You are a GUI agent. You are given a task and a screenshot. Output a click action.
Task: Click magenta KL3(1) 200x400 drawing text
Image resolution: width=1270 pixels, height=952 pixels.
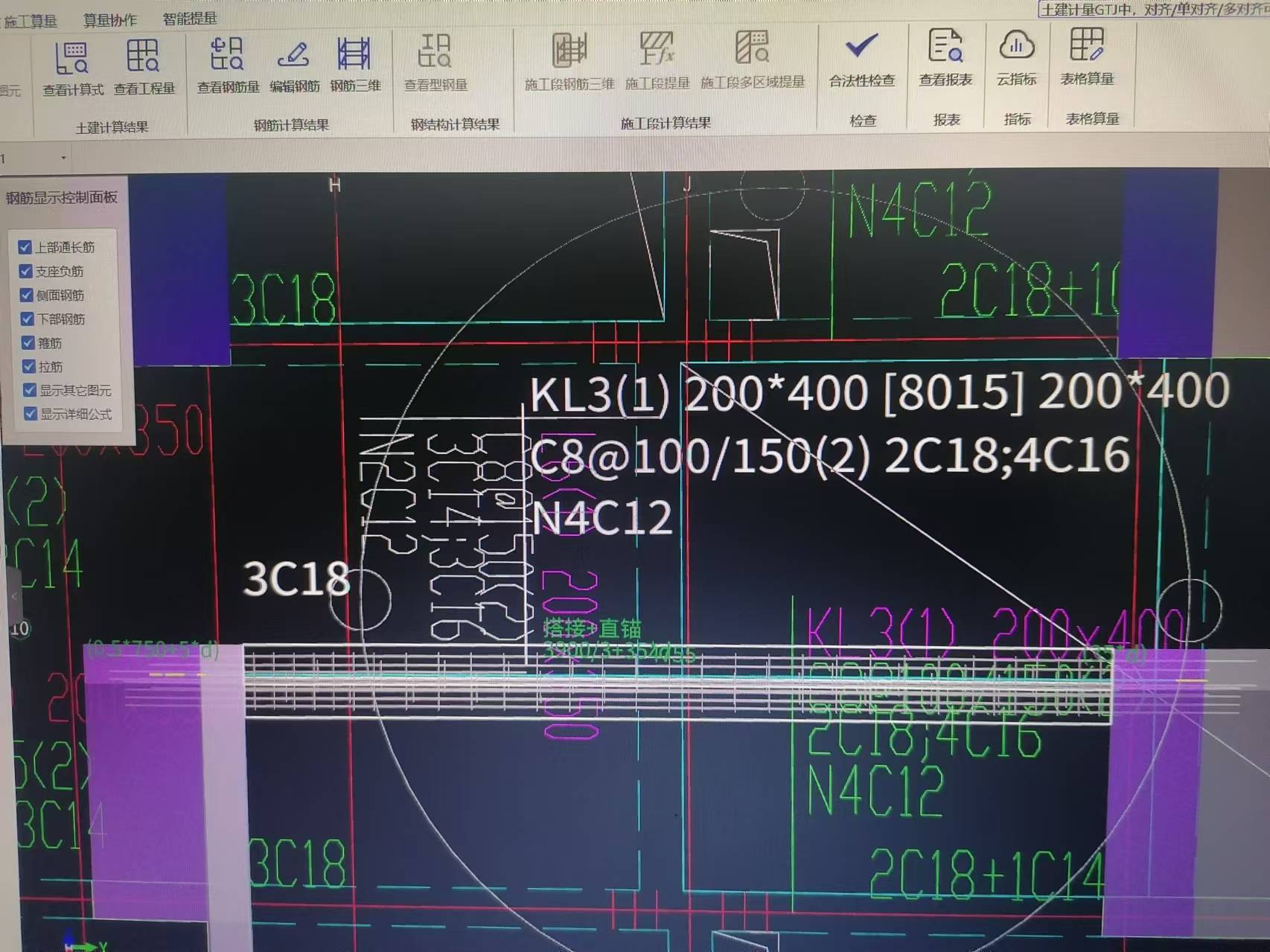[996, 632]
